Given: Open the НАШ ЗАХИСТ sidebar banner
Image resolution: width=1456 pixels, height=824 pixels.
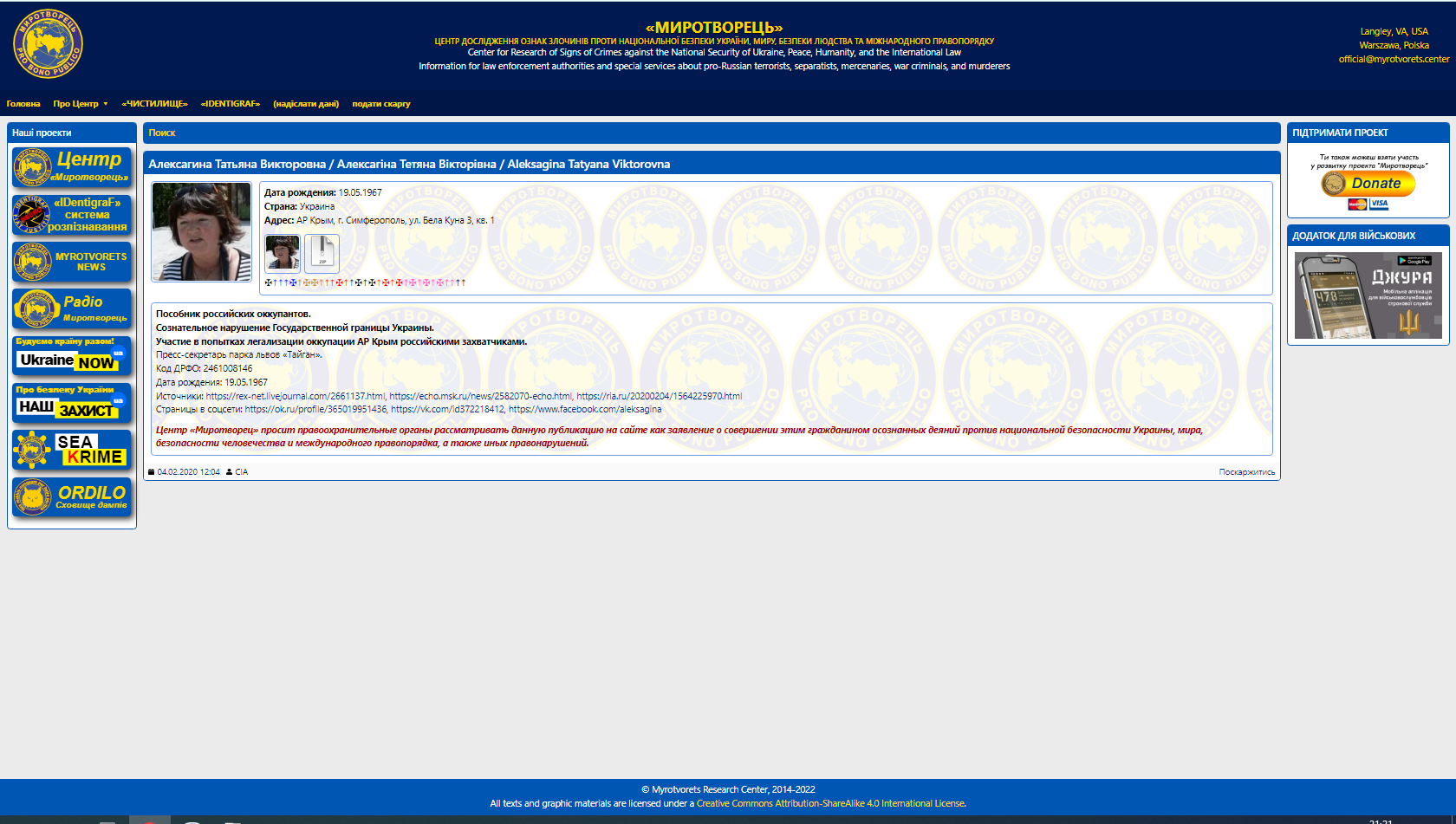Looking at the screenshot, I should (72, 403).
